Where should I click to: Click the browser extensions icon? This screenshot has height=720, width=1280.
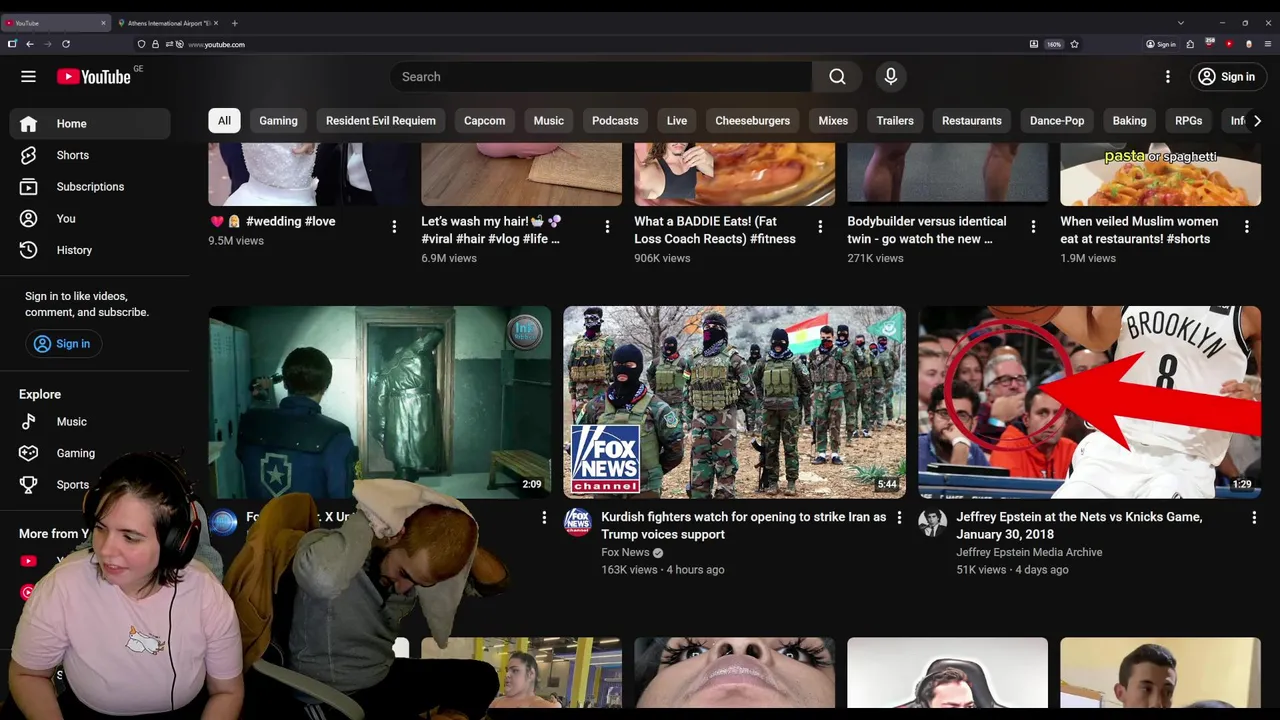pos(1190,44)
